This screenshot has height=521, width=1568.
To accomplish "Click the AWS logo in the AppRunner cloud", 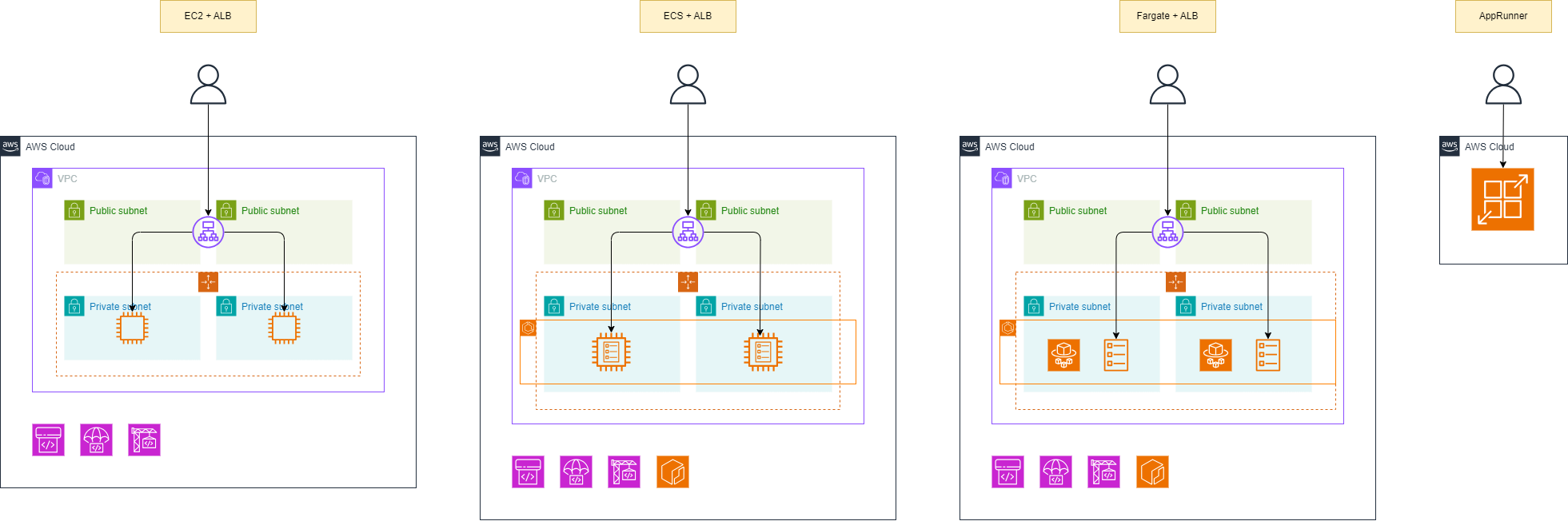I will 1450,146.
